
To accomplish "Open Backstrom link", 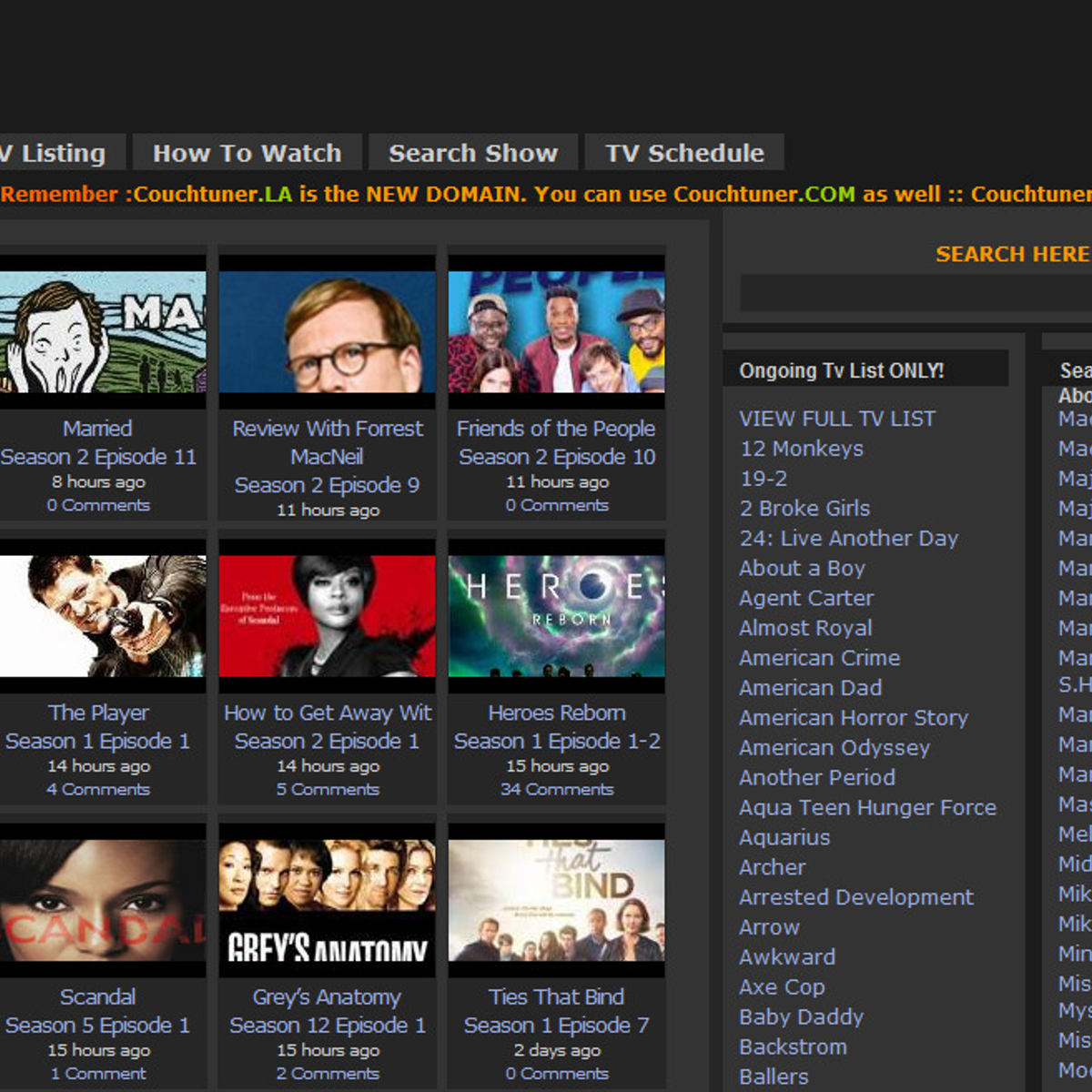I will click(x=793, y=1047).
